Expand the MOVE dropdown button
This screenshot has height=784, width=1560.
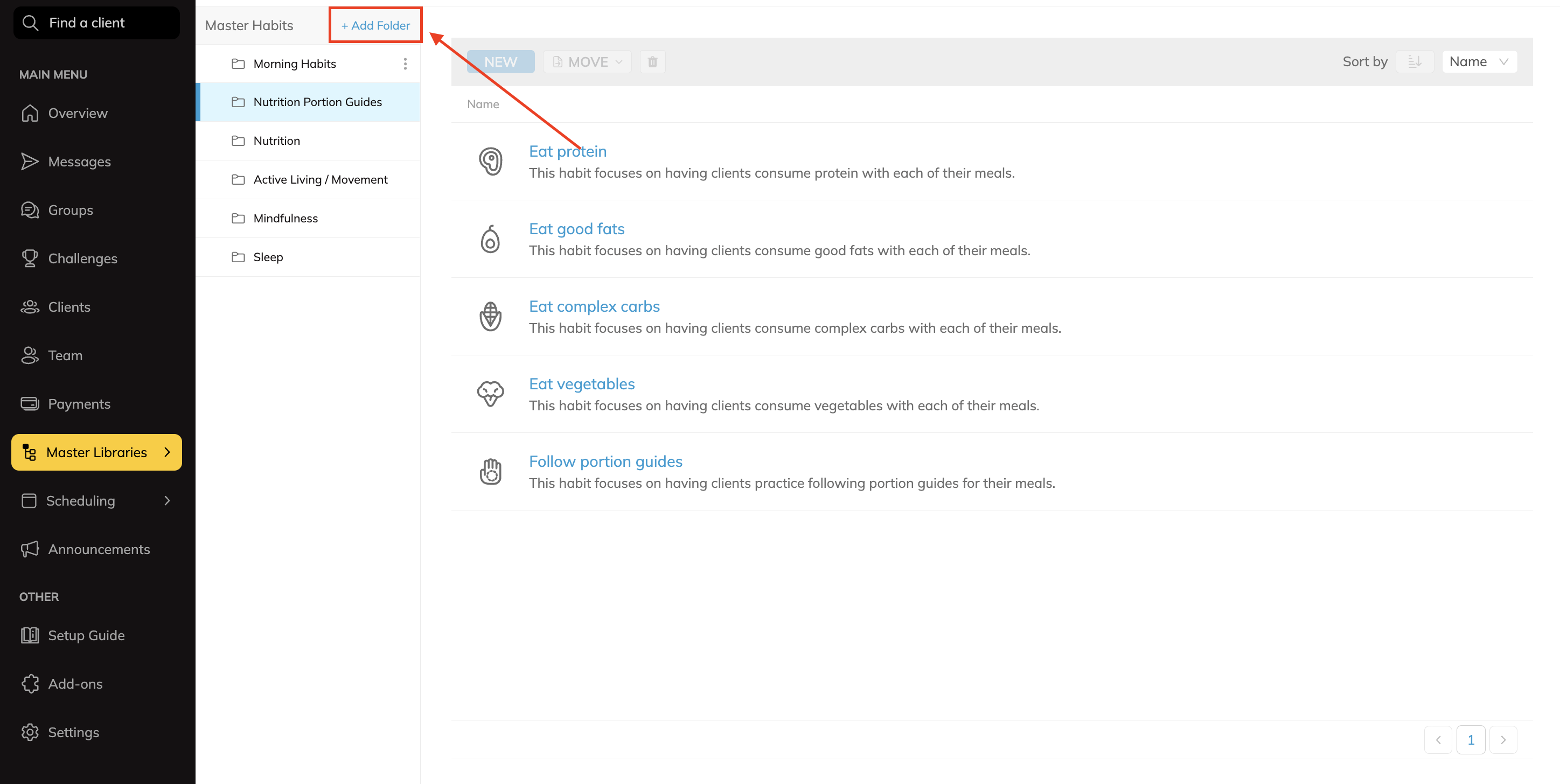[x=587, y=62]
